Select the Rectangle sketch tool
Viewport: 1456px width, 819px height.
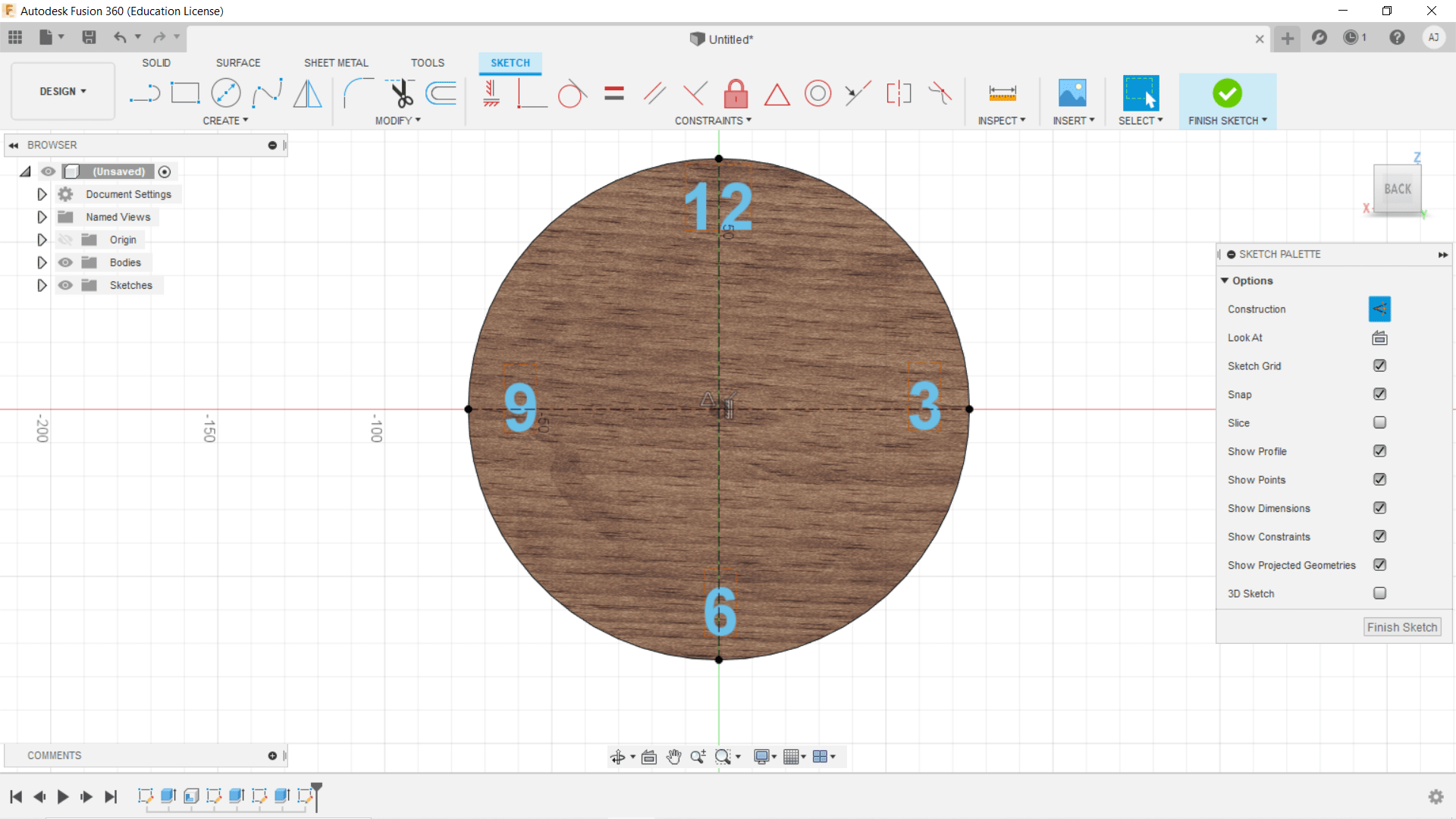[x=185, y=93]
